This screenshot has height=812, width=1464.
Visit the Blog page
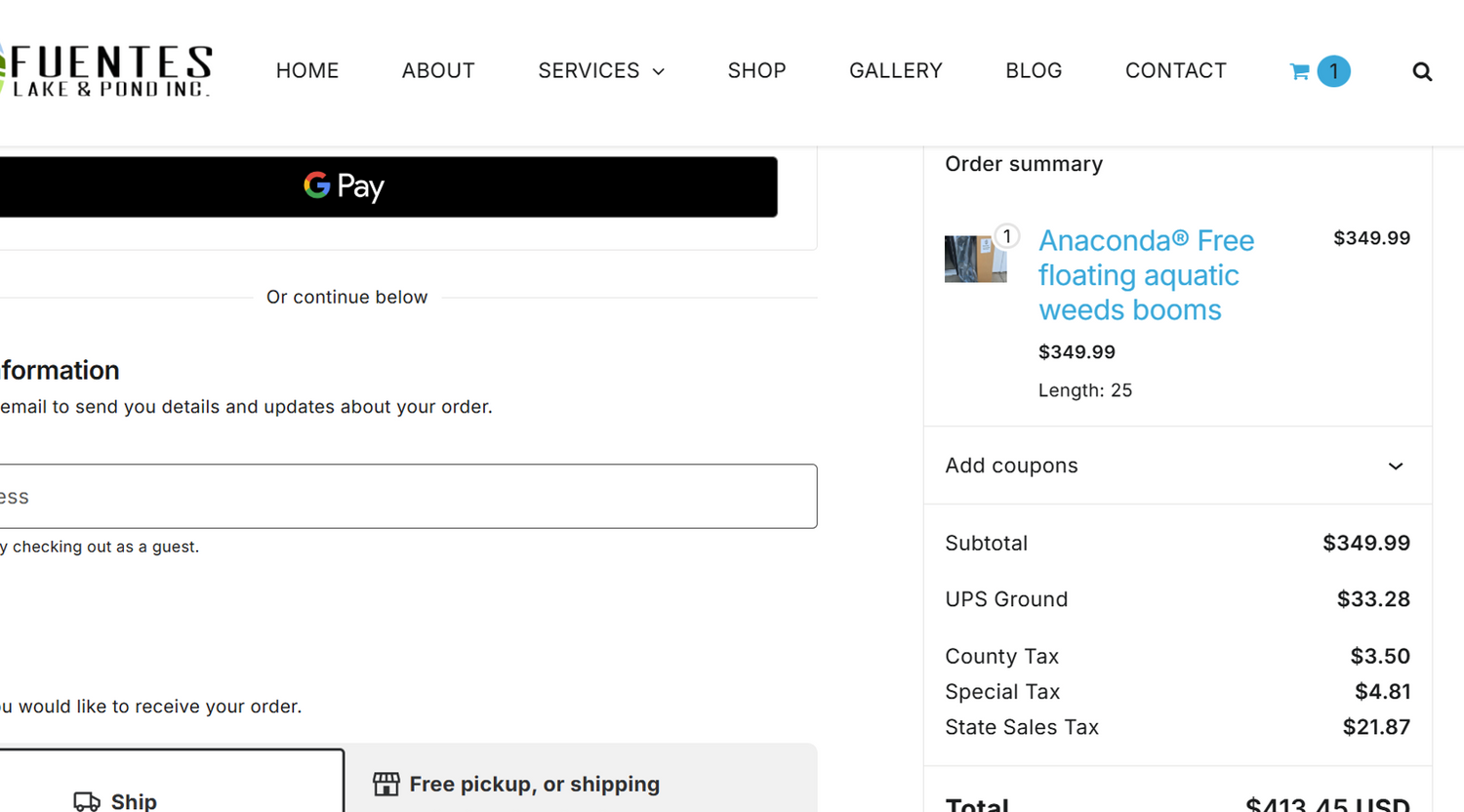[1034, 70]
